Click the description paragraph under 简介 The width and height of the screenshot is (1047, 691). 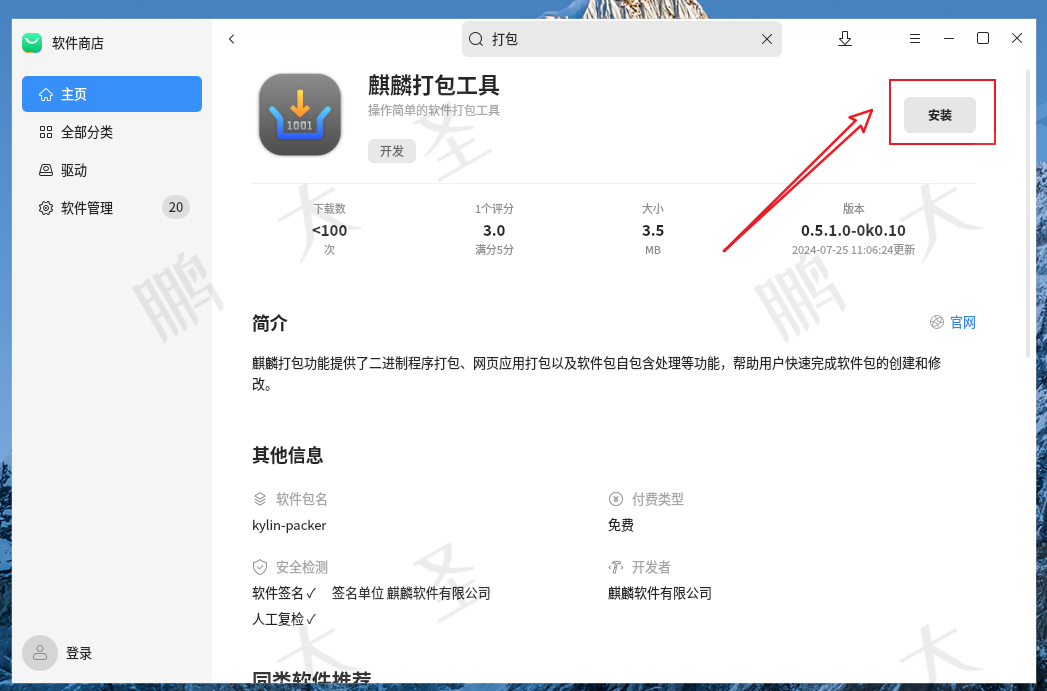point(597,373)
